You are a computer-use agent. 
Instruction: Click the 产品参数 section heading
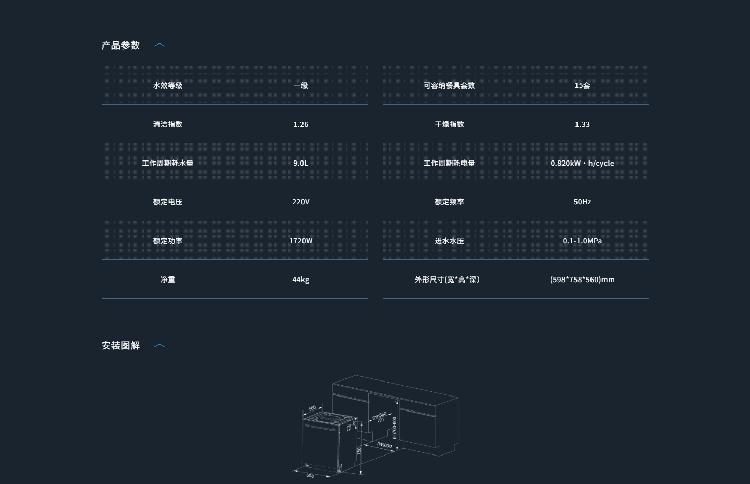pyautogui.click(x=121, y=45)
